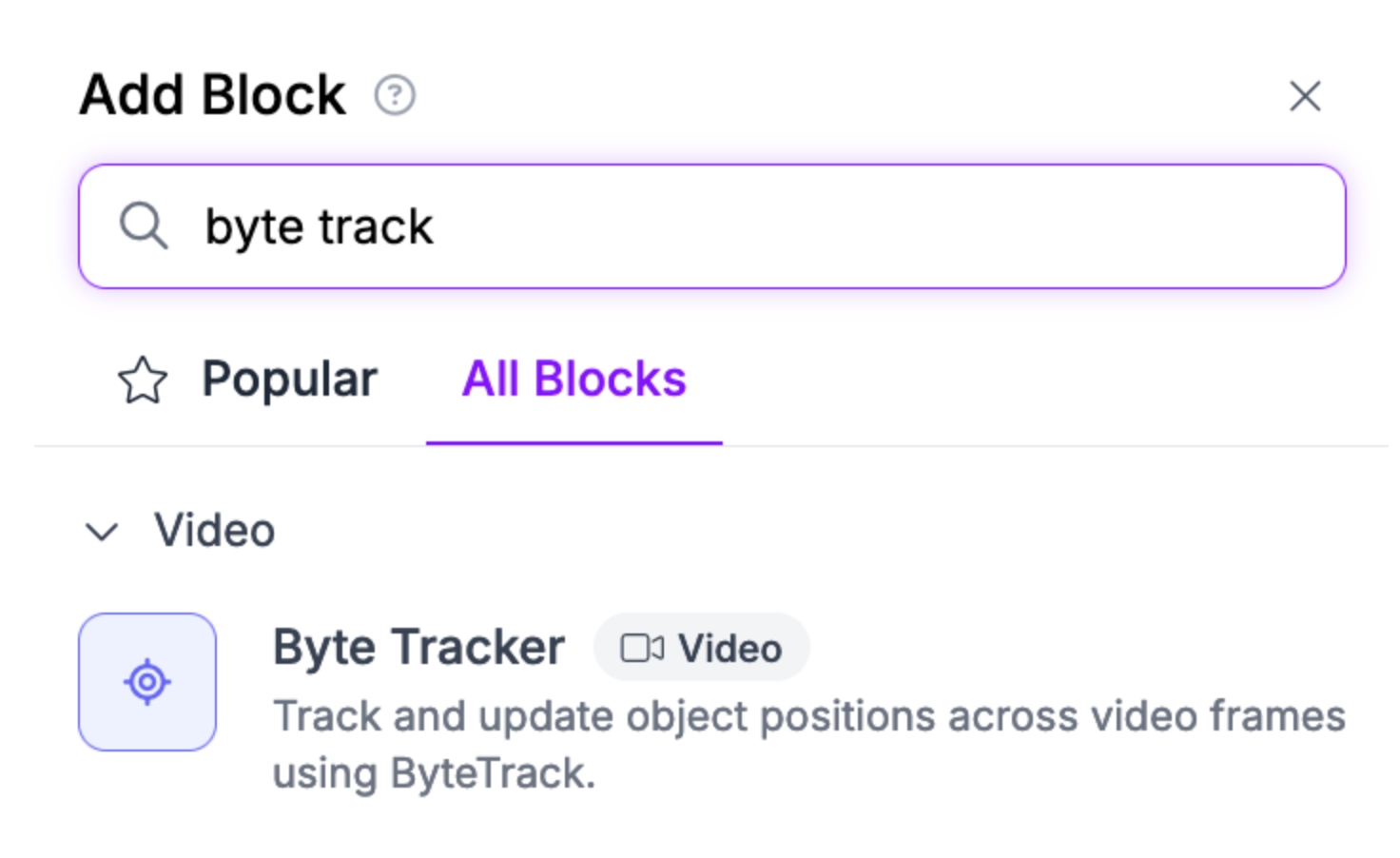1400x858 pixels.
Task: Click the Byte Tracker description text
Action: point(808,717)
